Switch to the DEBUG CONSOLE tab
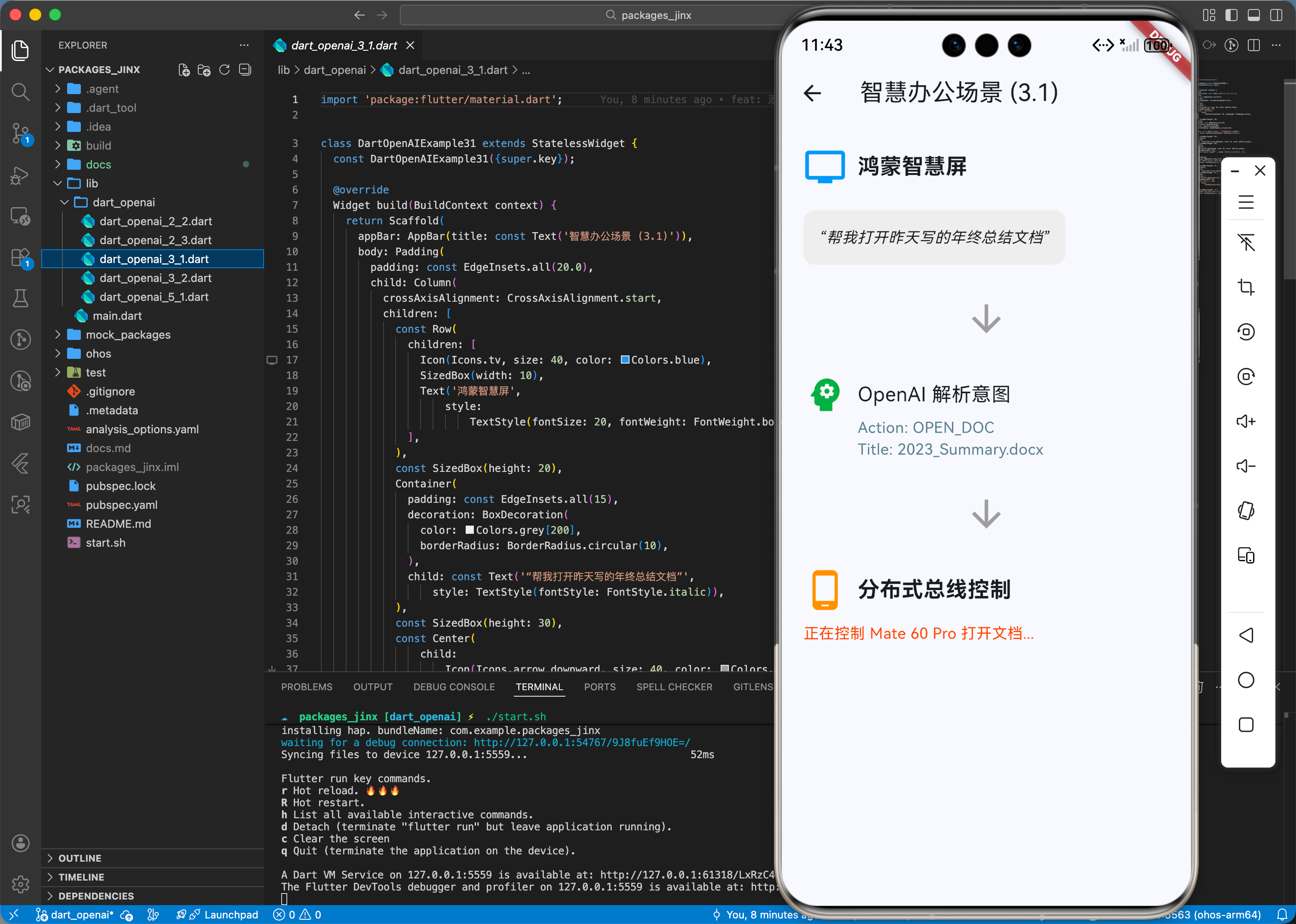Screen dimensions: 1296x924 coord(454,687)
